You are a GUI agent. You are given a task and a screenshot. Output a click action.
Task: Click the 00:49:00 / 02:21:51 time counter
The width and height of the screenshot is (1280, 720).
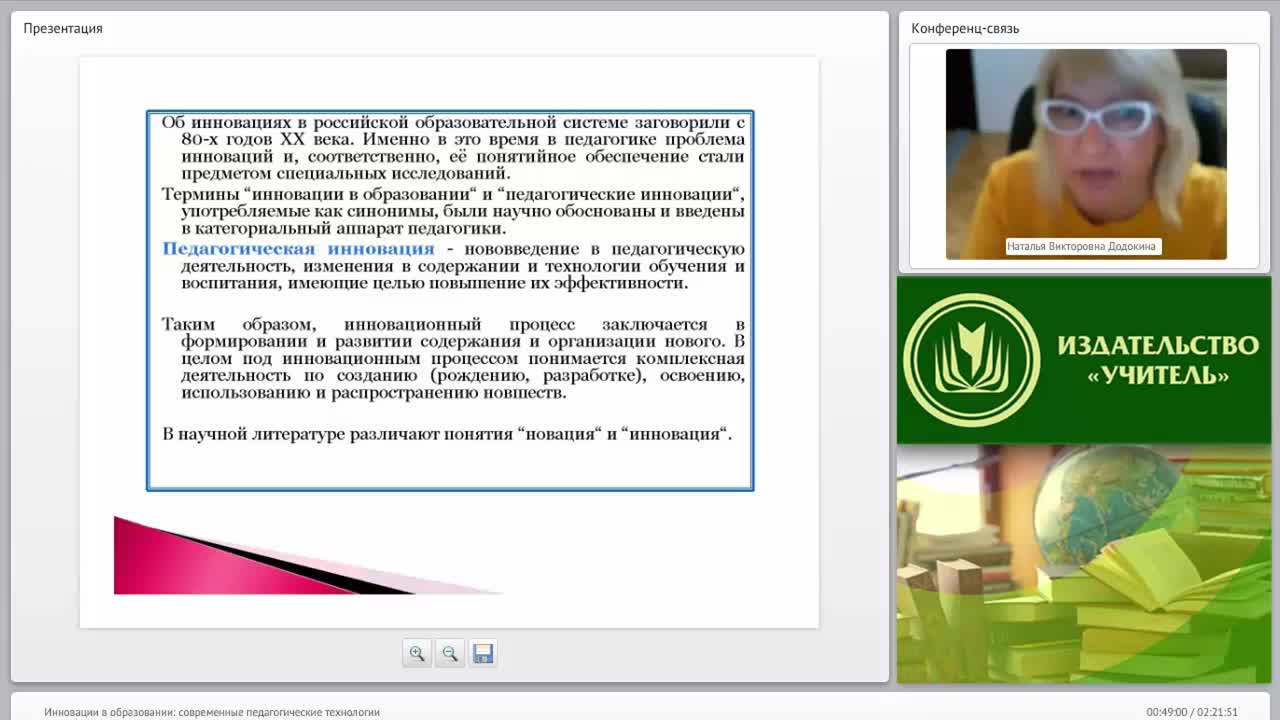1192,712
